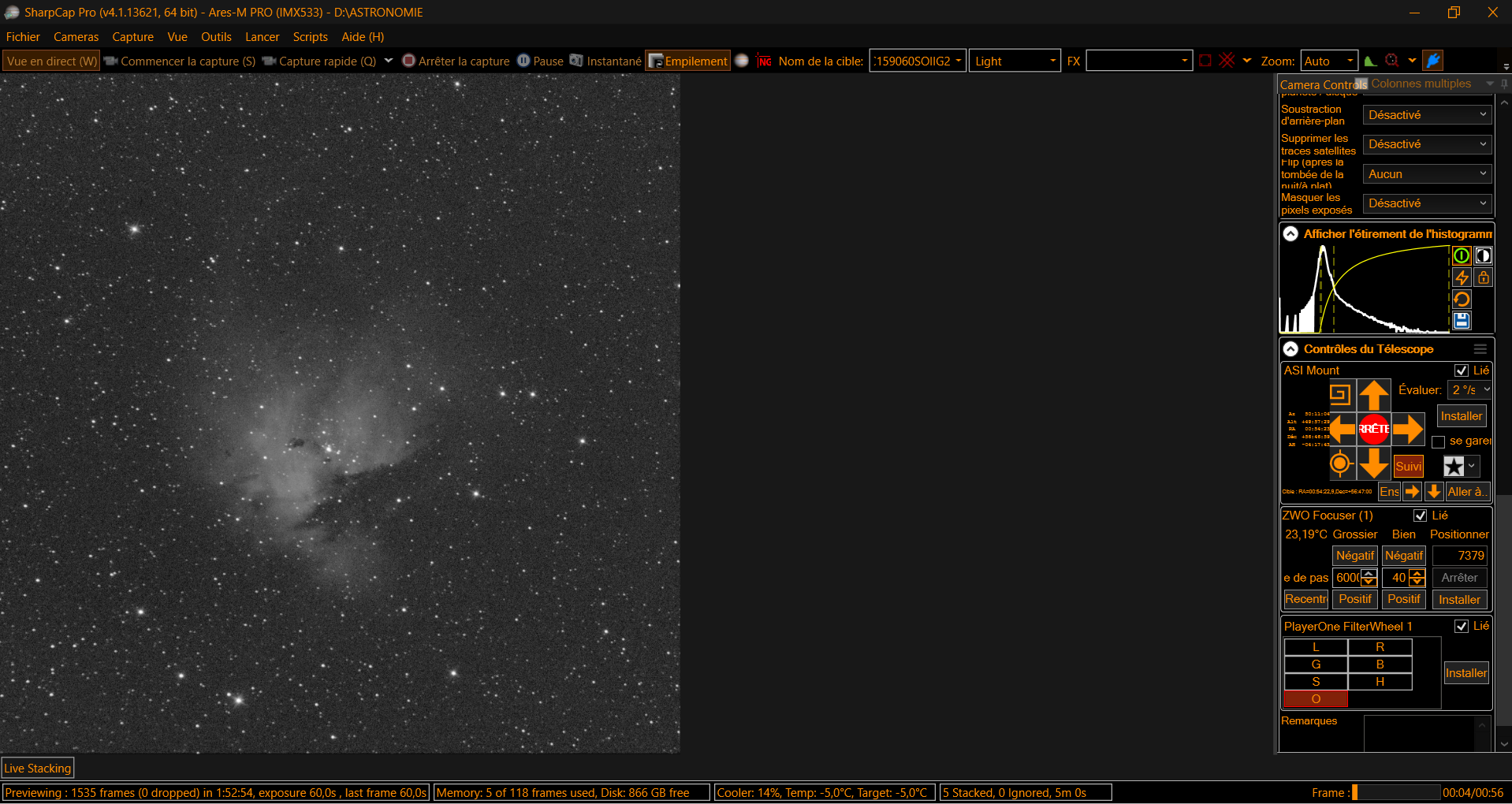Slew the mount right with the large right arrow
This screenshot has width=1512, height=804.
(x=1408, y=430)
